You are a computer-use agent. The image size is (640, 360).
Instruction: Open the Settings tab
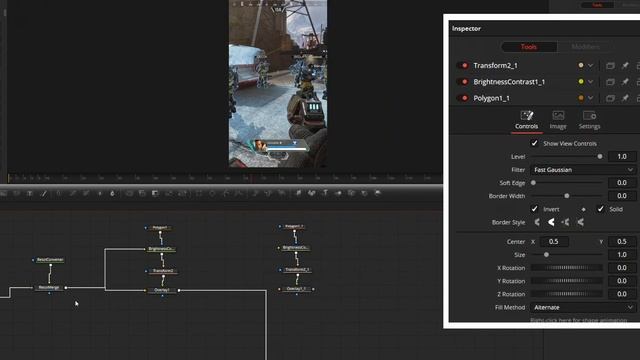[x=589, y=120]
